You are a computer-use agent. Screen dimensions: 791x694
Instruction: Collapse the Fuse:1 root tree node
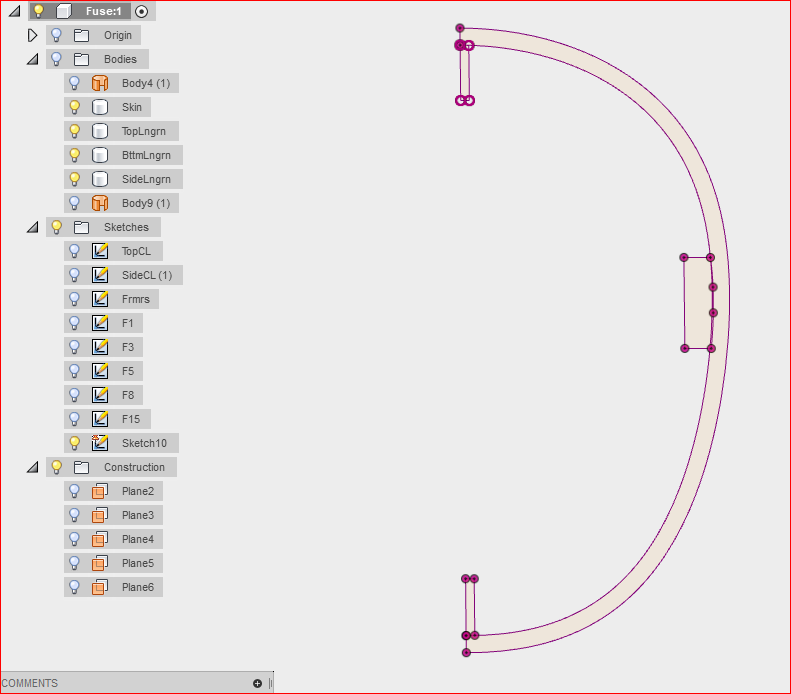15,11
